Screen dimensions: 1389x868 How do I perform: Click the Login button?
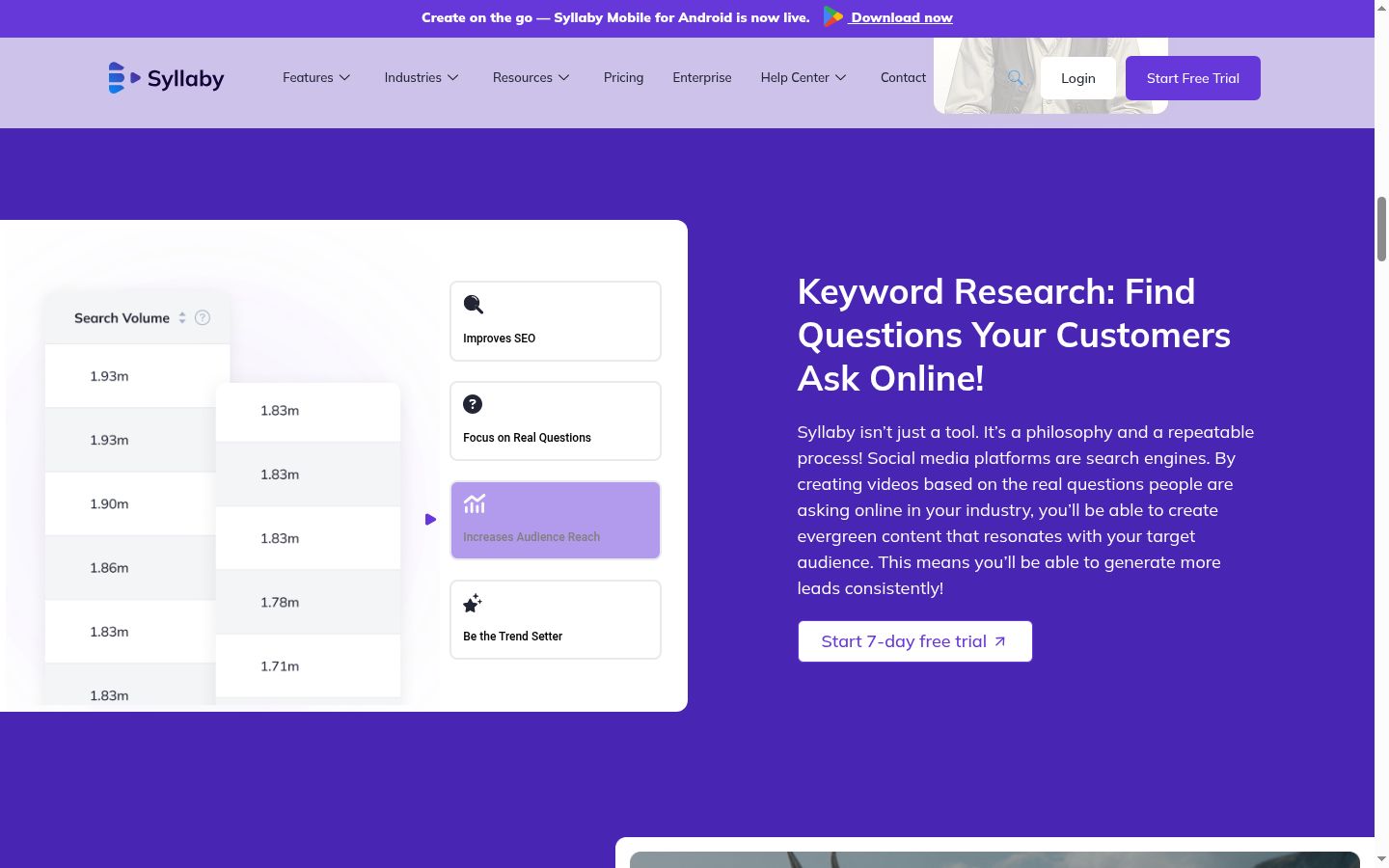(1078, 78)
